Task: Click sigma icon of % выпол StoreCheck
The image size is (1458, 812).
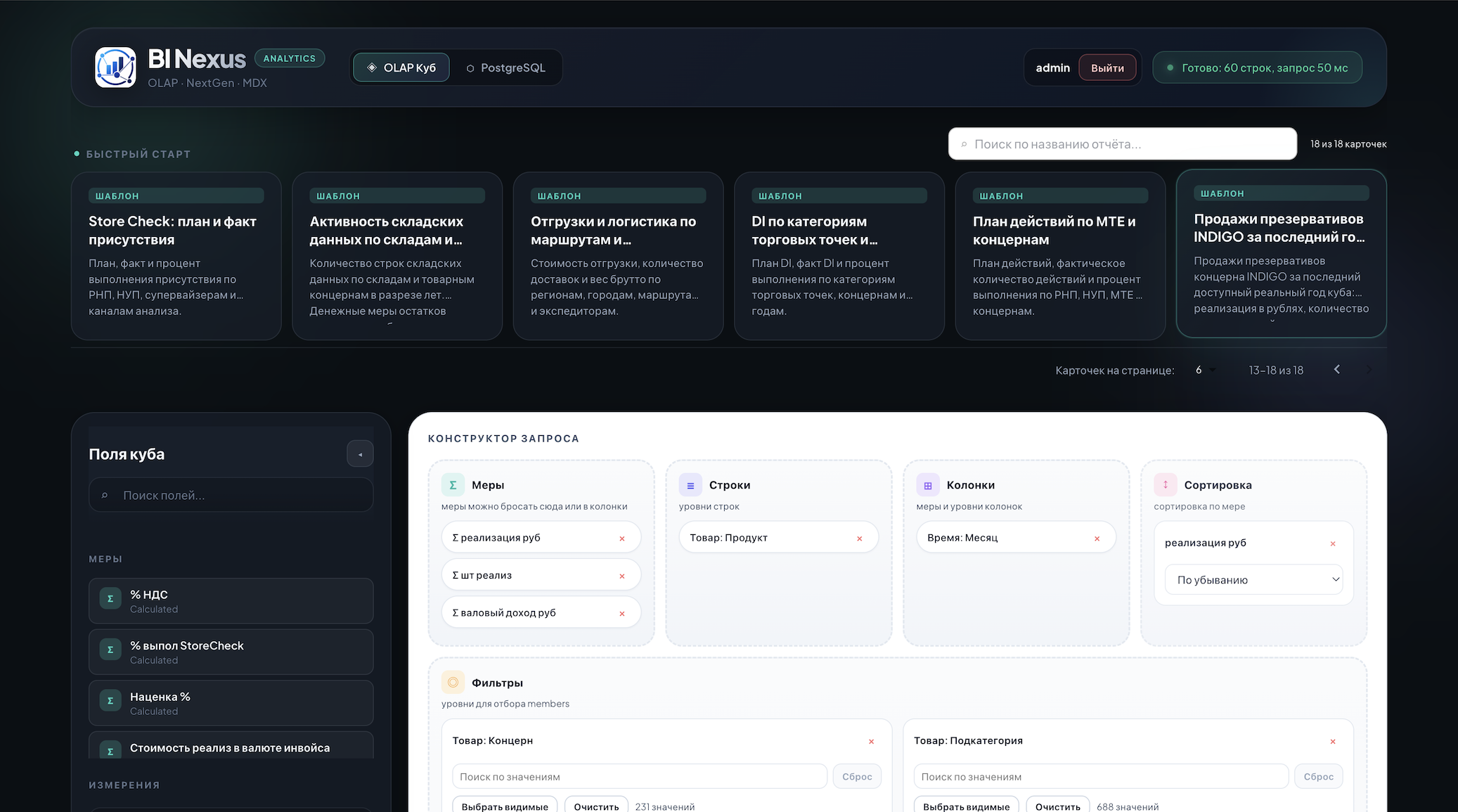Action: pyautogui.click(x=110, y=650)
